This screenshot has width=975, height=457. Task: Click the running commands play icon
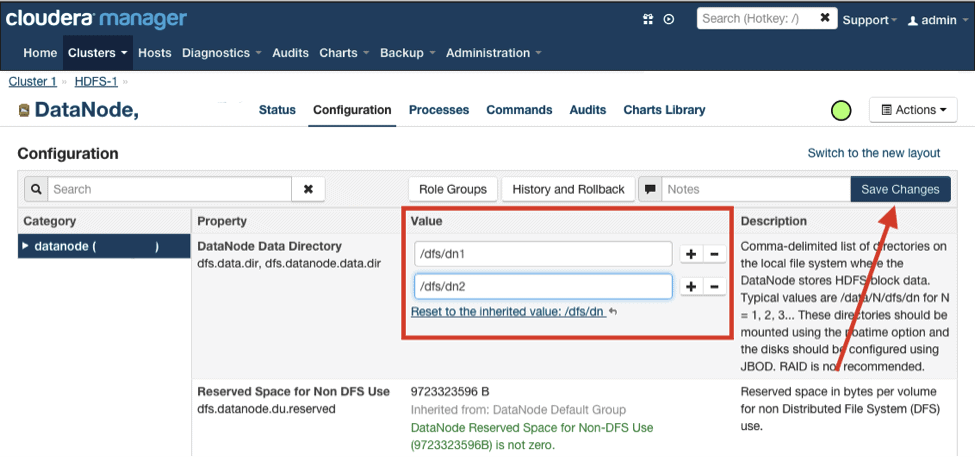(669, 19)
